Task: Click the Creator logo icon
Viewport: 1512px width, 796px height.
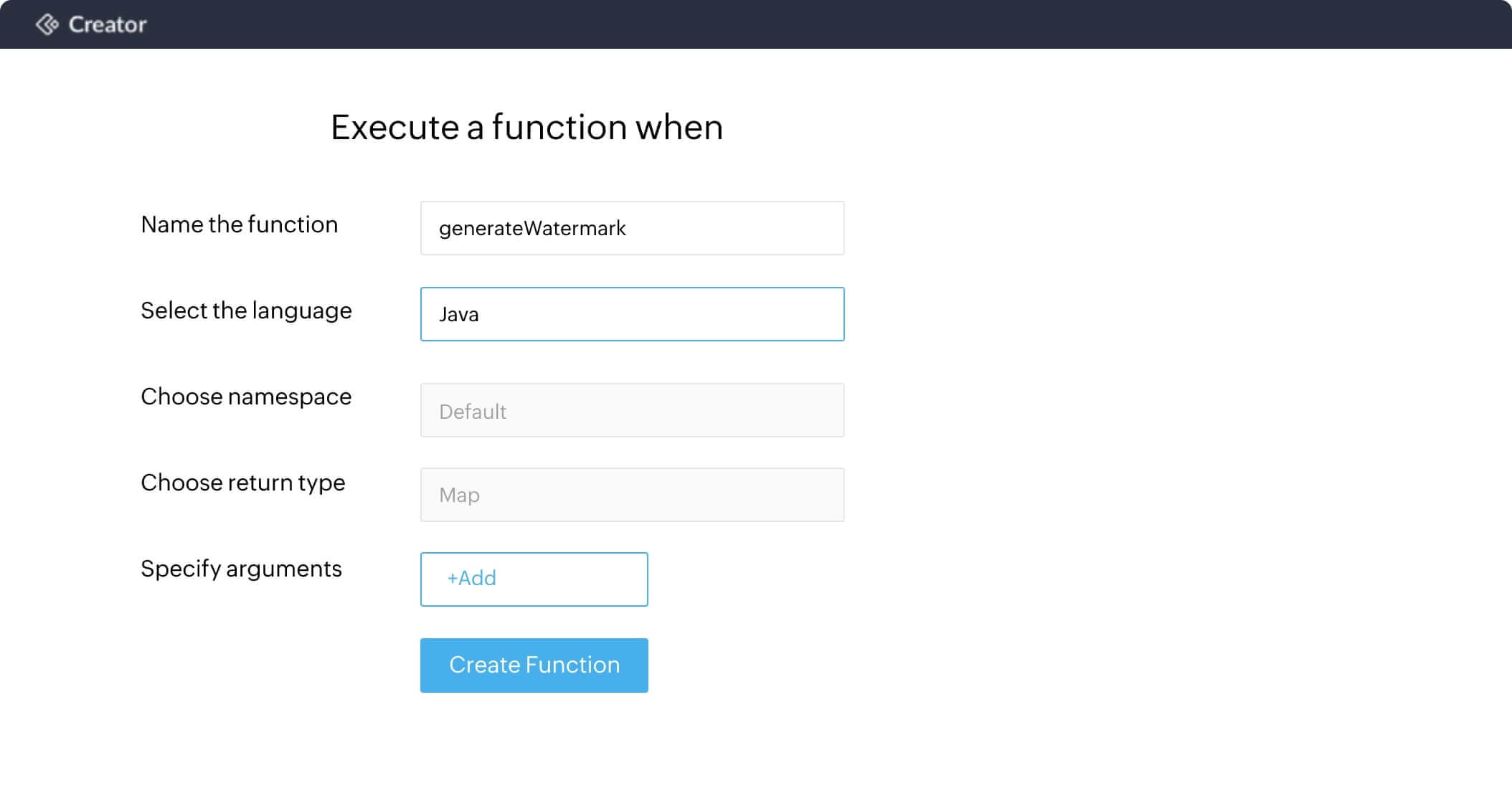Action: point(47,24)
